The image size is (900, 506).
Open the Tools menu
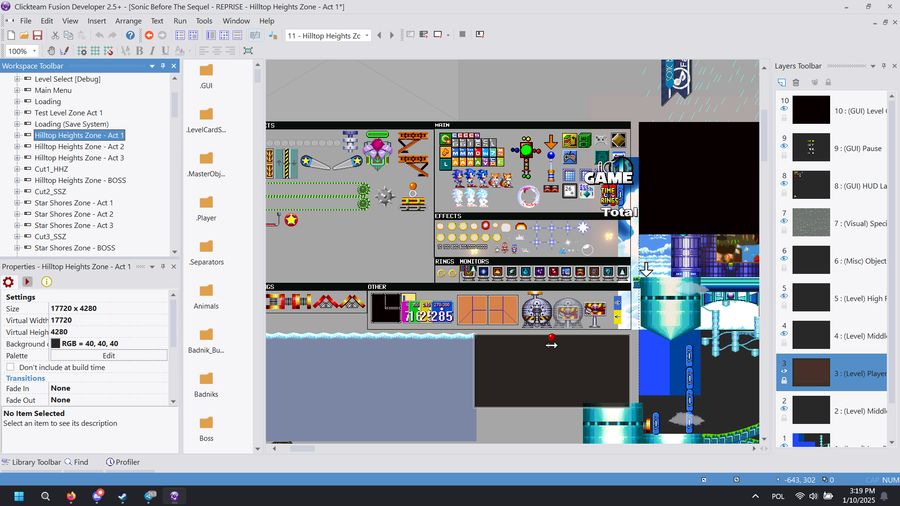(204, 21)
